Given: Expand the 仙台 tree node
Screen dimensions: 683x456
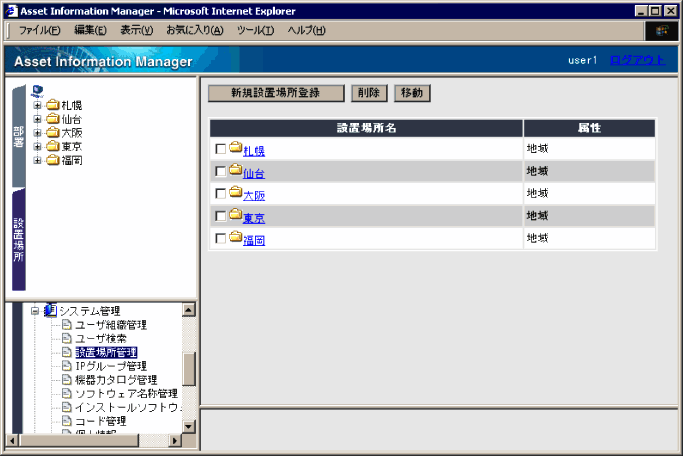Looking at the screenshot, I should pos(37,119).
